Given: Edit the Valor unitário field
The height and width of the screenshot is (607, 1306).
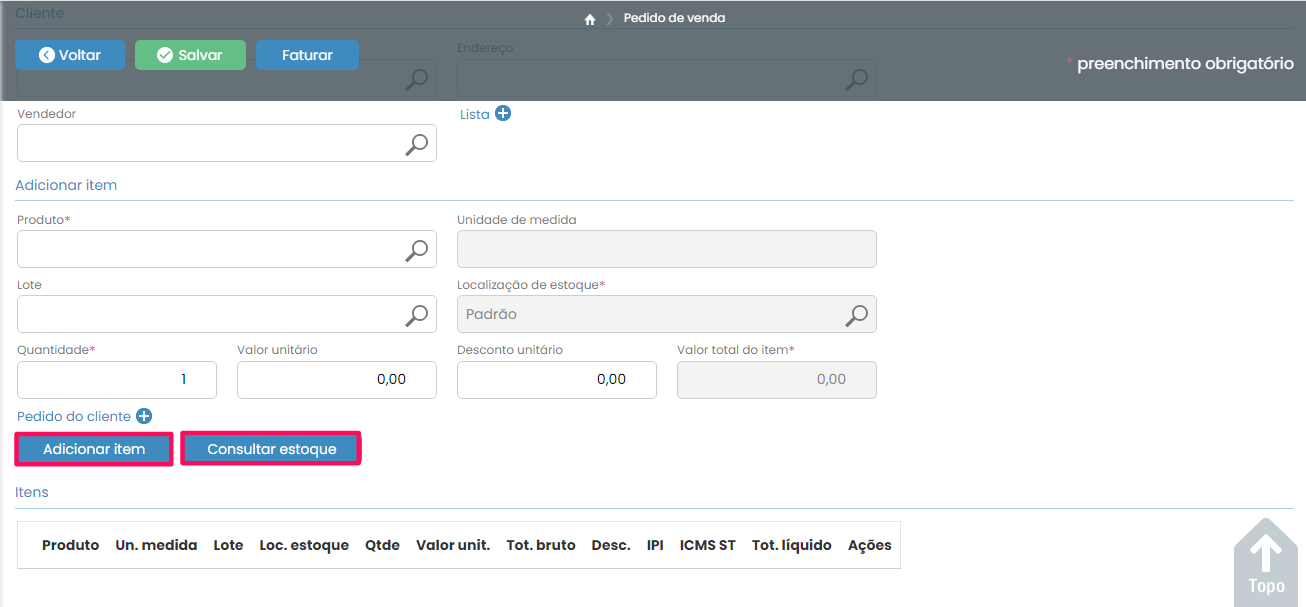Looking at the screenshot, I should click(x=336, y=380).
